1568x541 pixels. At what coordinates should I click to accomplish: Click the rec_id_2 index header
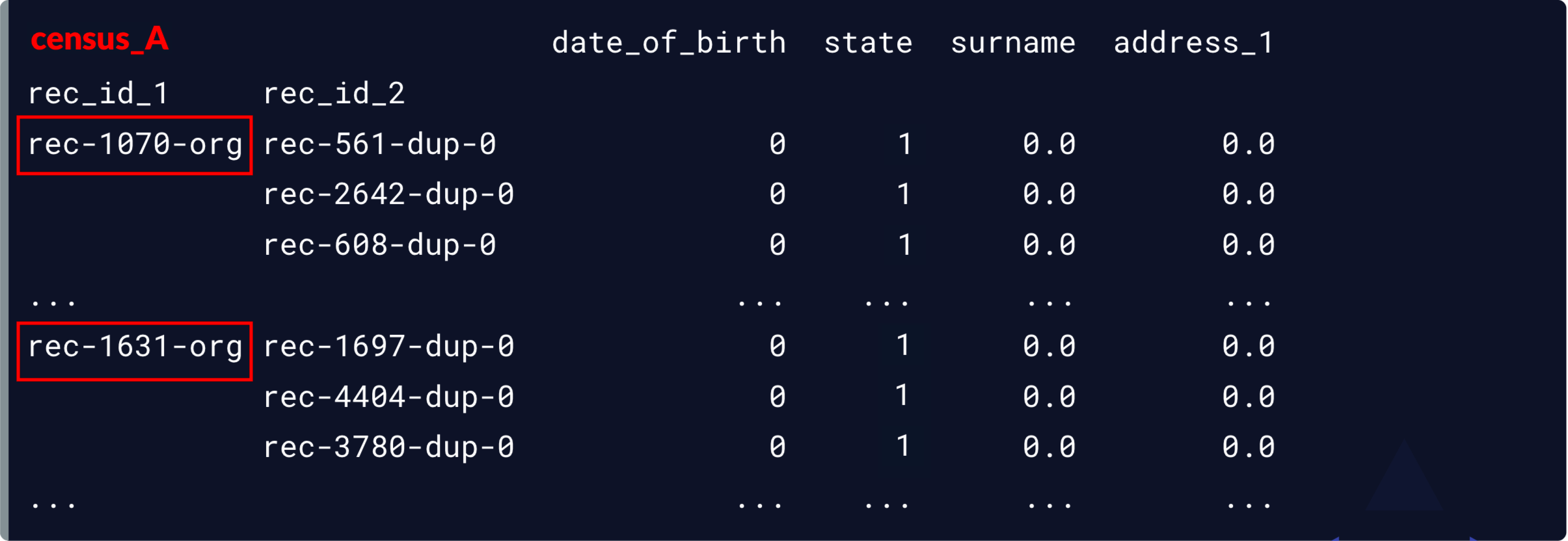coord(334,94)
